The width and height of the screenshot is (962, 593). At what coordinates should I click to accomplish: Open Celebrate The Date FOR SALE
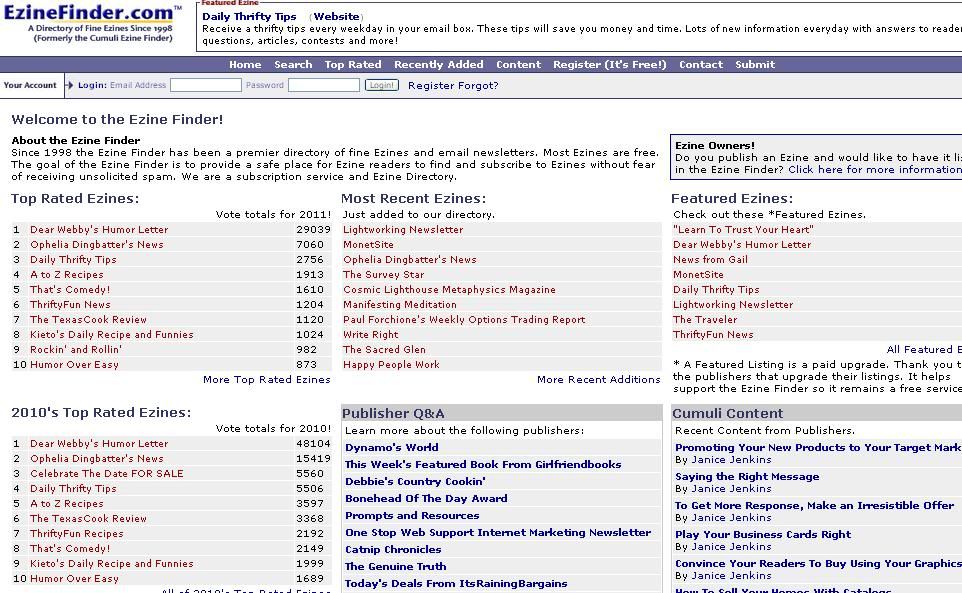tap(107, 473)
